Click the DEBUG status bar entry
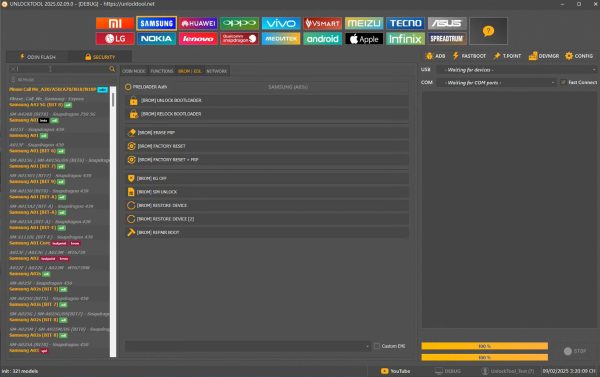Viewport: 600px width, 377px height. (448, 371)
